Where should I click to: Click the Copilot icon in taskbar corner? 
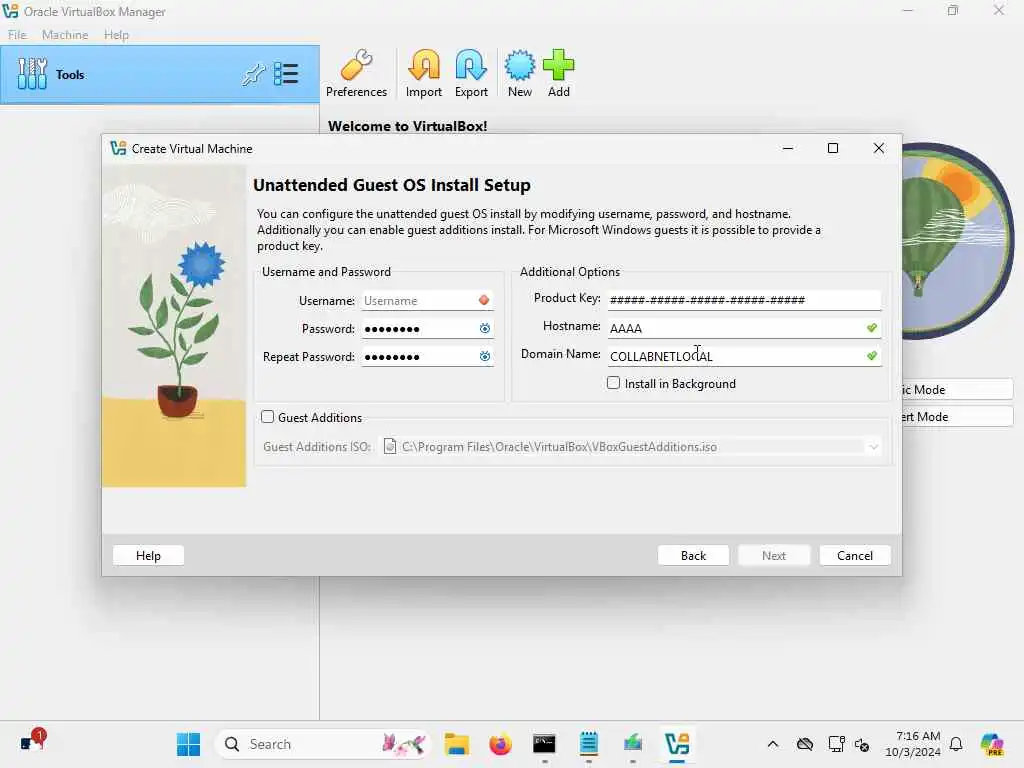tap(991, 744)
